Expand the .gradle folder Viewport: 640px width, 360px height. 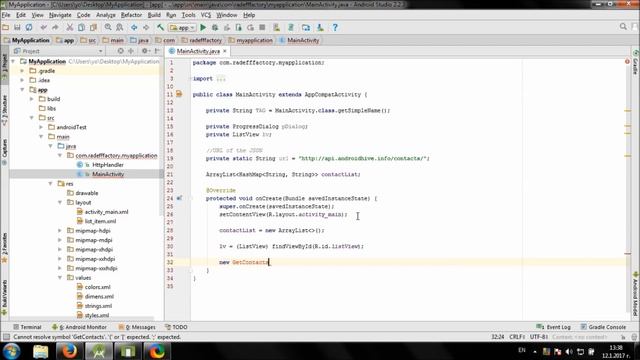(x=22, y=71)
